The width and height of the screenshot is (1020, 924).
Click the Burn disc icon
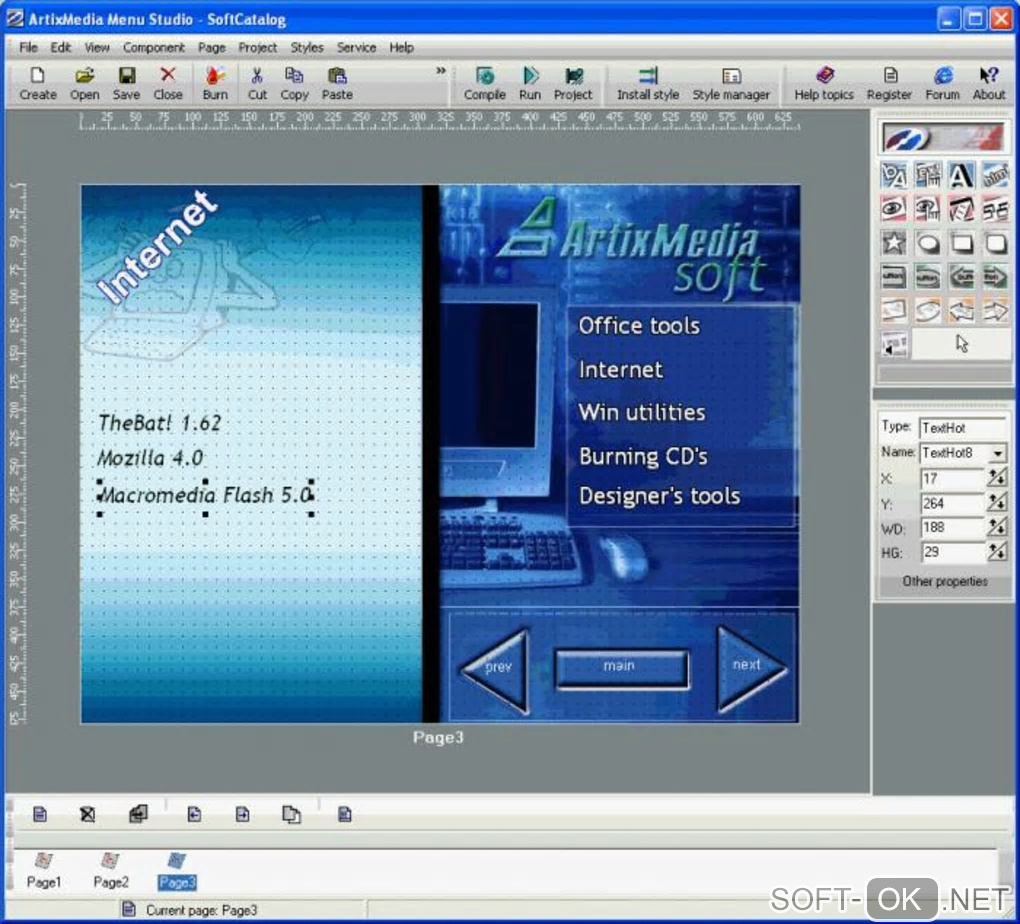pyautogui.click(x=215, y=83)
